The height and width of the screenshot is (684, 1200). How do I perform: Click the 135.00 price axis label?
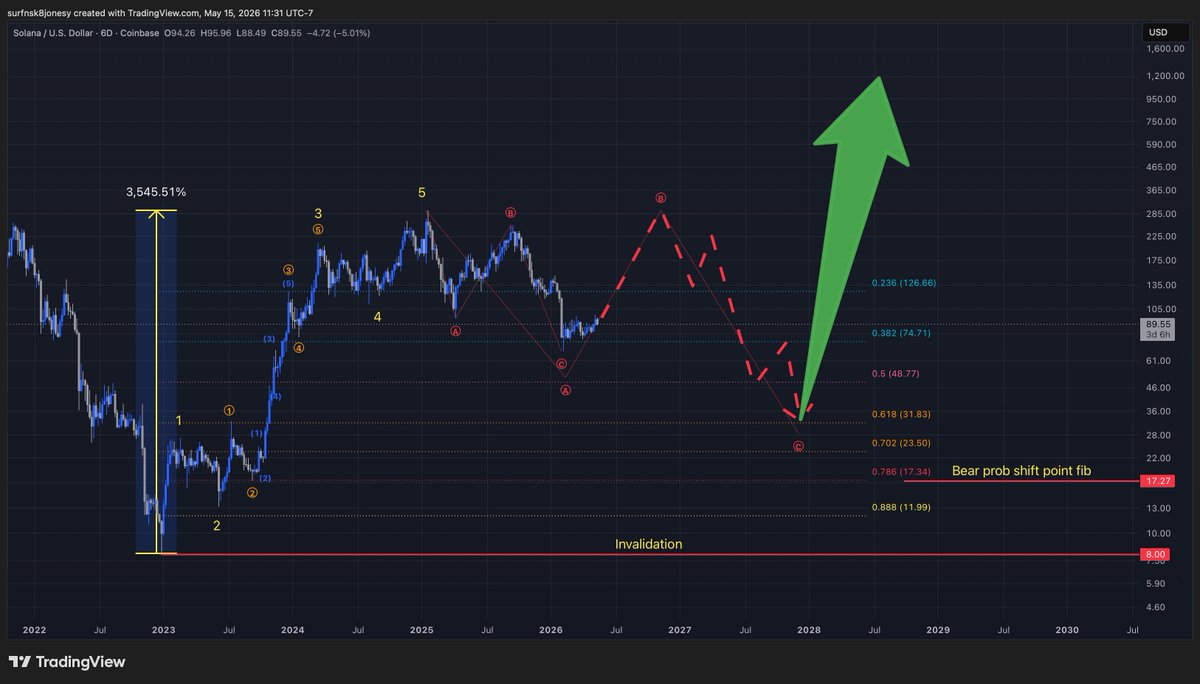[1160, 285]
